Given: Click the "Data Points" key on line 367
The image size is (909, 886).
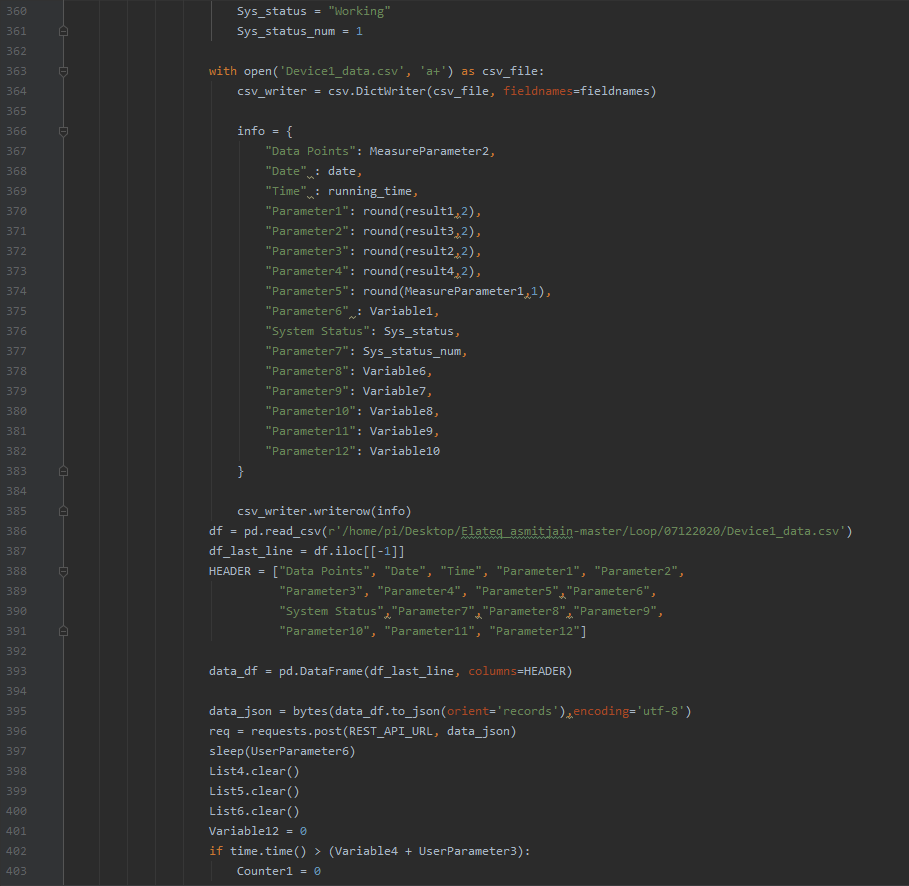Looking at the screenshot, I should 310,151.
